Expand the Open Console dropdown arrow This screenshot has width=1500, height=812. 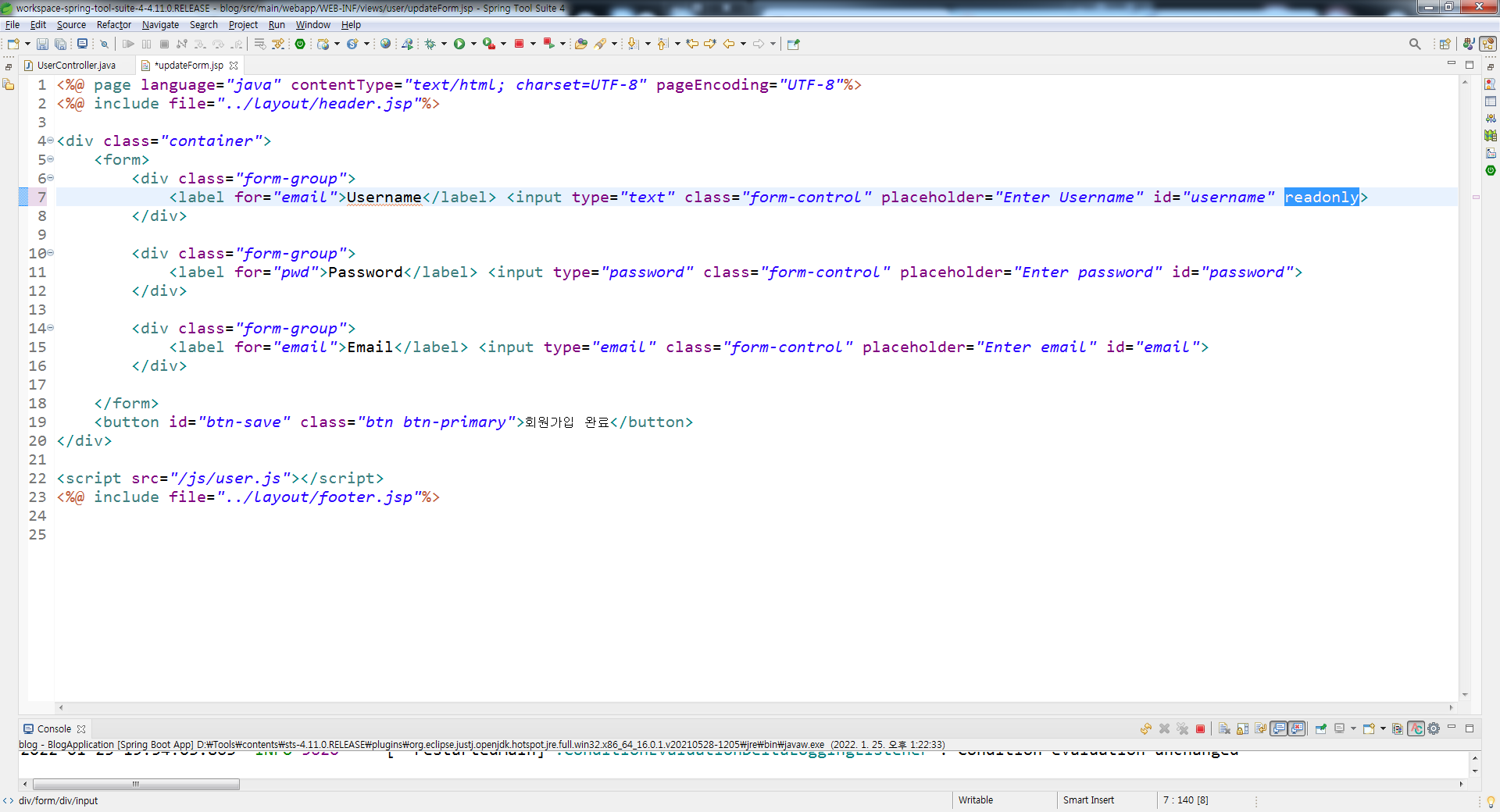[1383, 728]
